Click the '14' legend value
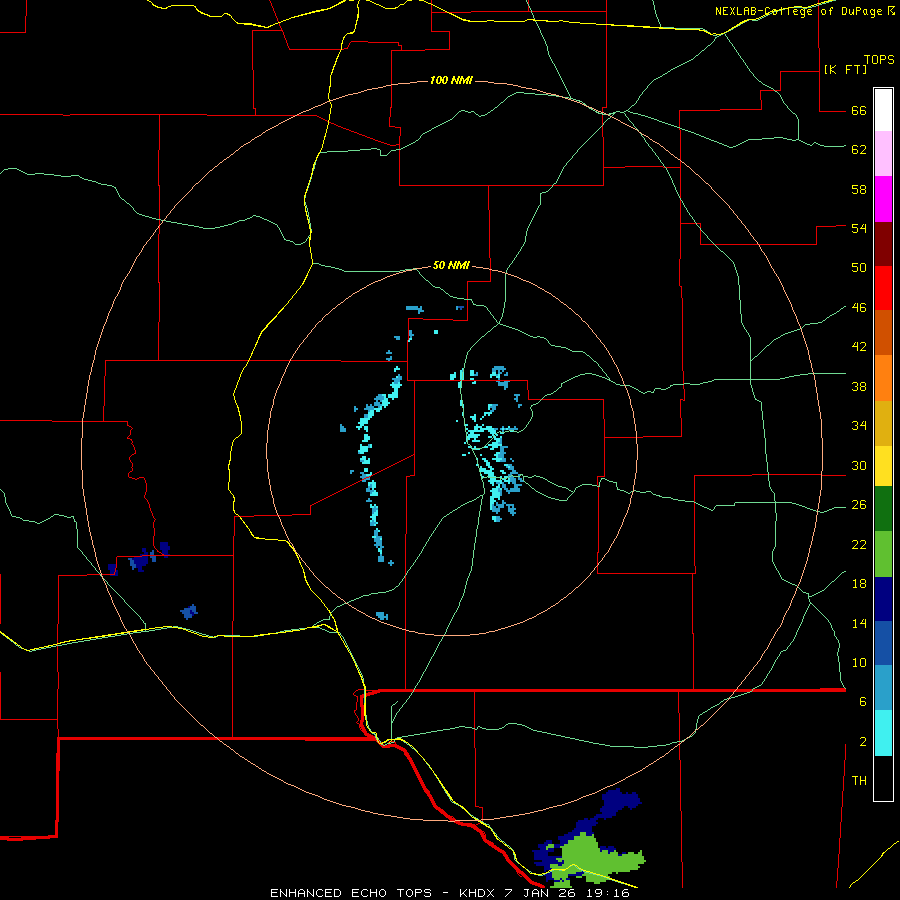900x900 pixels. (x=859, y=623)
